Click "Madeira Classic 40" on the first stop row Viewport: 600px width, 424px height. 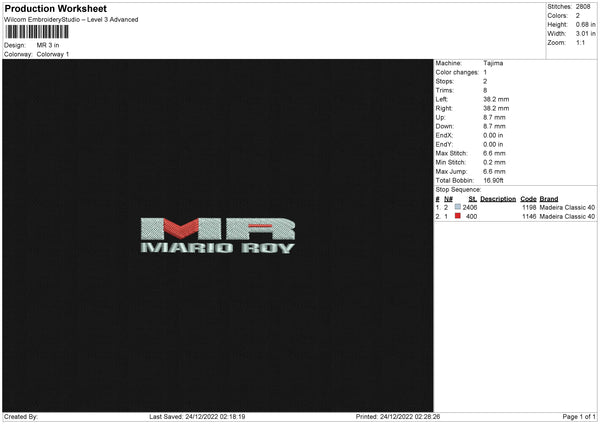567,207
